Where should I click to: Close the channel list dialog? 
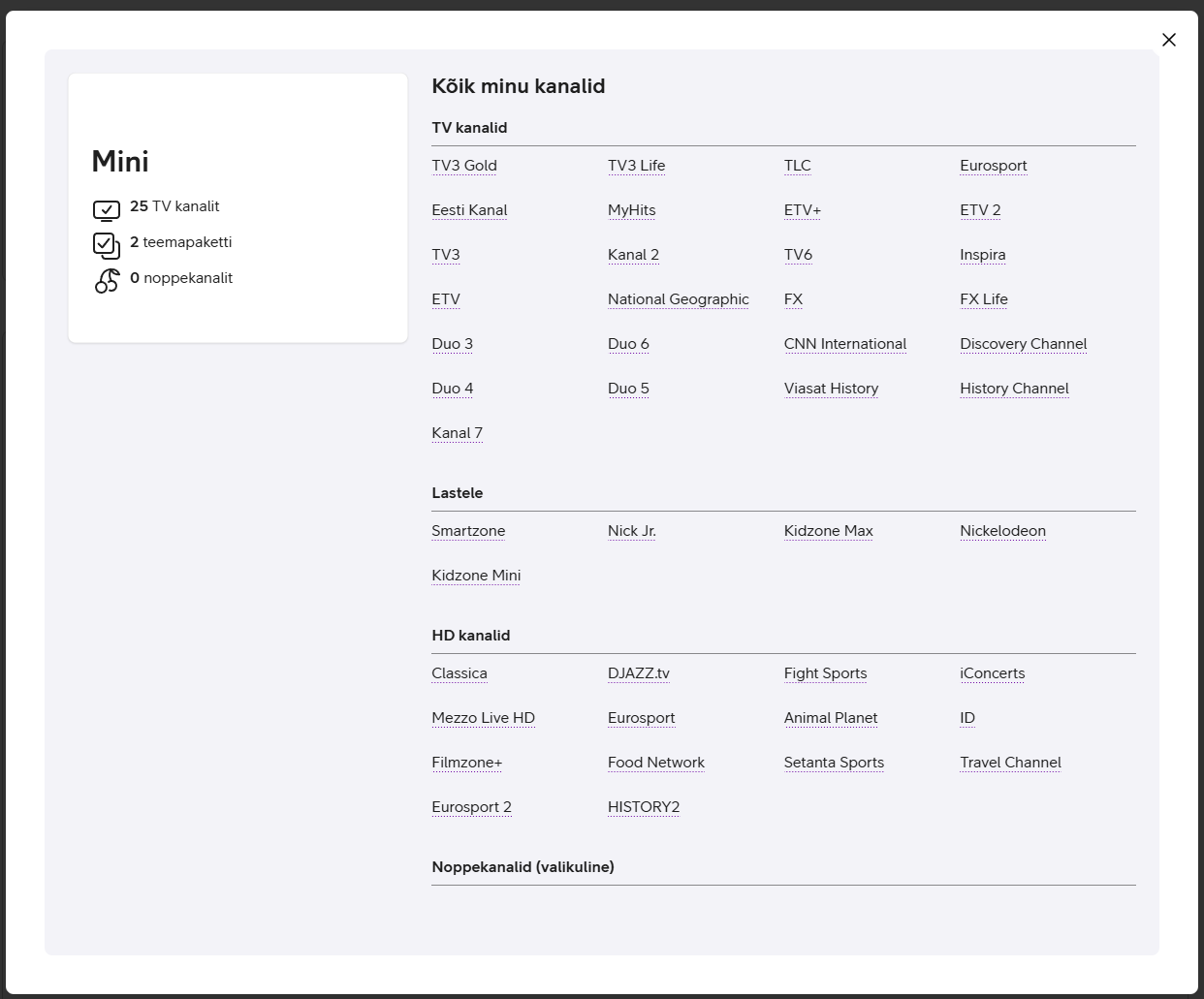(x=1168, y=40)
